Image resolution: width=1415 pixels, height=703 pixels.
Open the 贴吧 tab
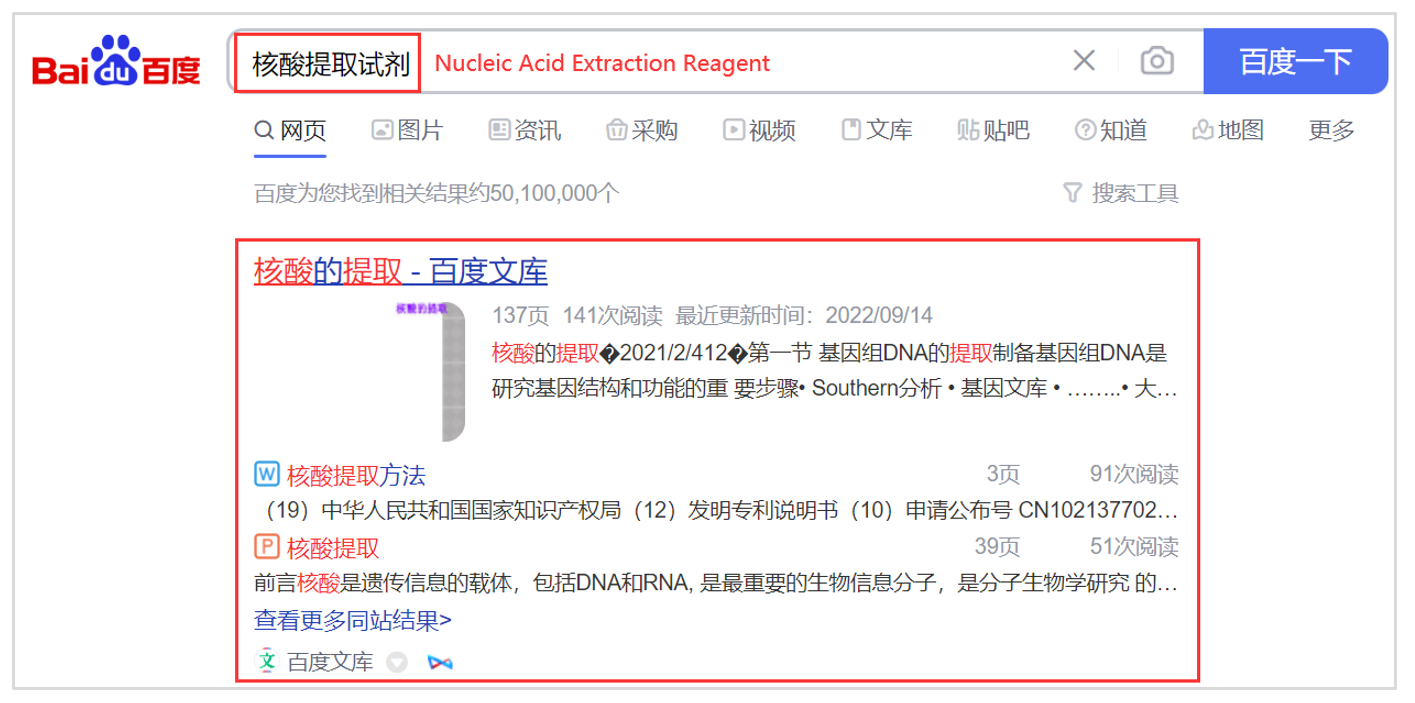(x=993, y=130)
